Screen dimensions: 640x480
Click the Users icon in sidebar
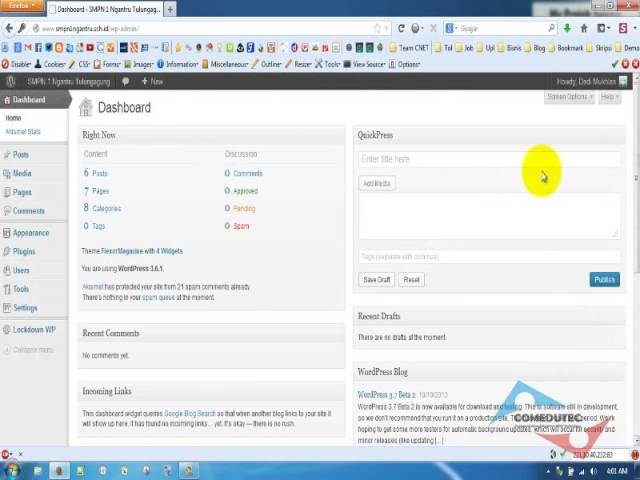pyautogui.click(x=8, y=270)
